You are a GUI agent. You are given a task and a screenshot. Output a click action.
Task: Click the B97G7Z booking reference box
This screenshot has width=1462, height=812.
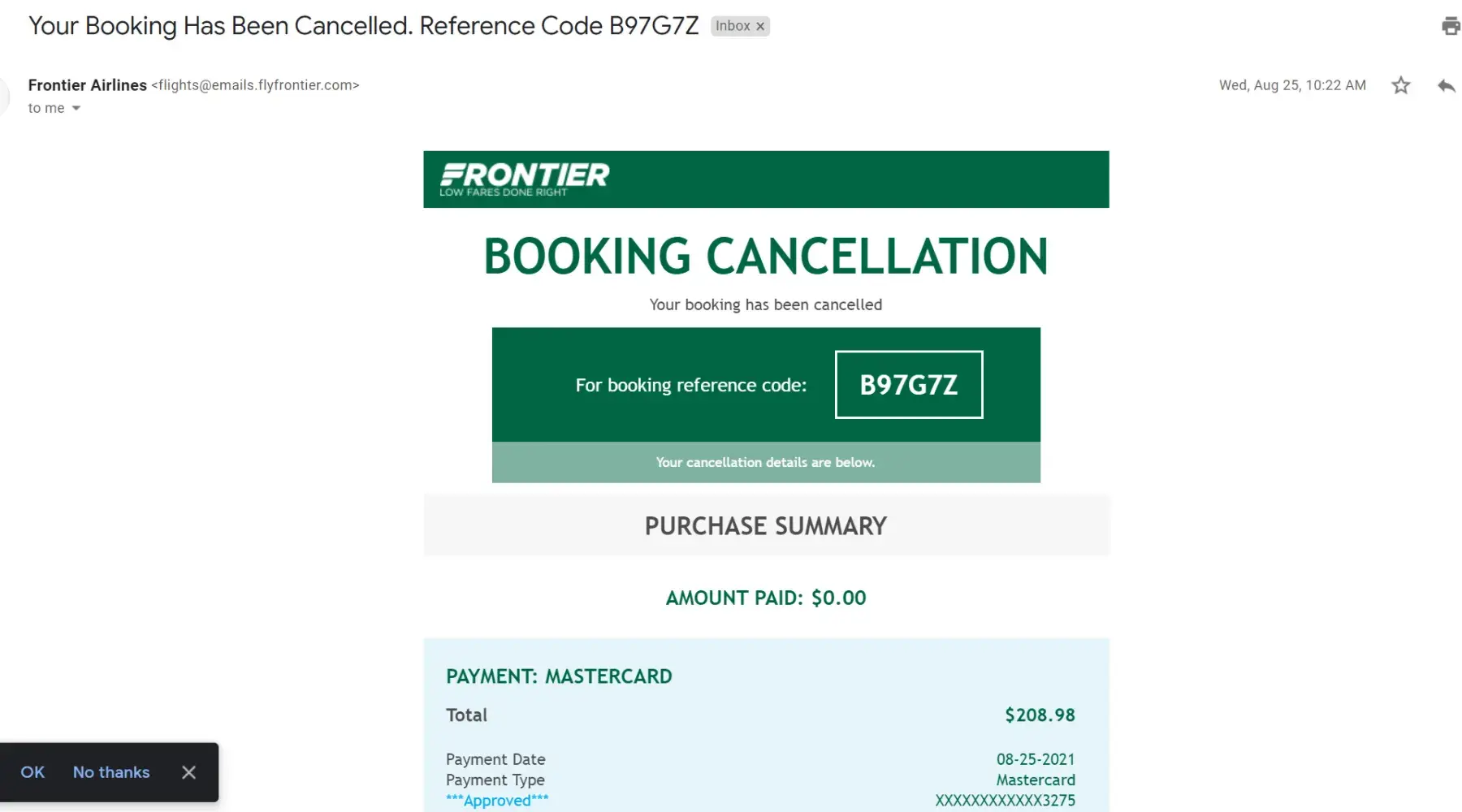[908, 385]
